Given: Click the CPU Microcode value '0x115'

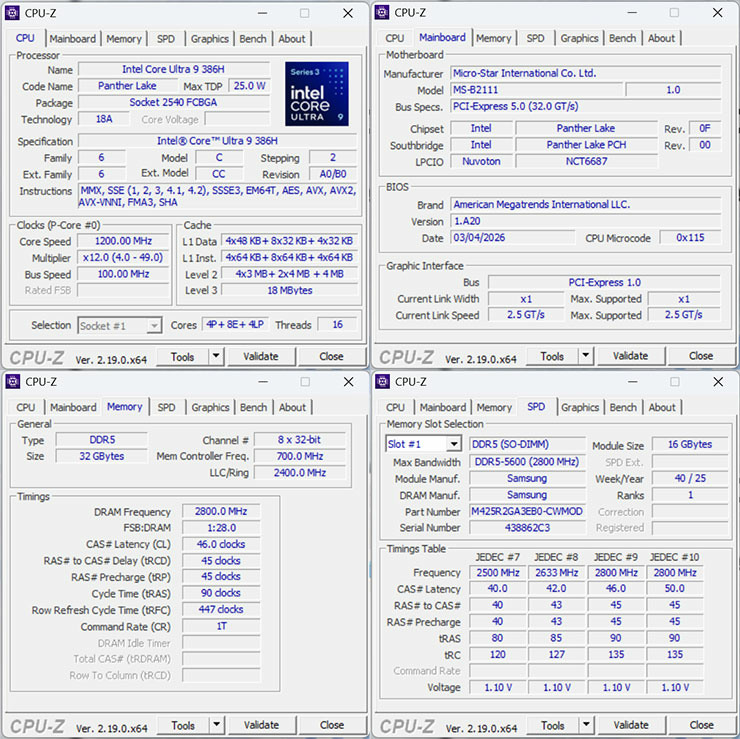Looking at the screenshot, I should (690, 237).
